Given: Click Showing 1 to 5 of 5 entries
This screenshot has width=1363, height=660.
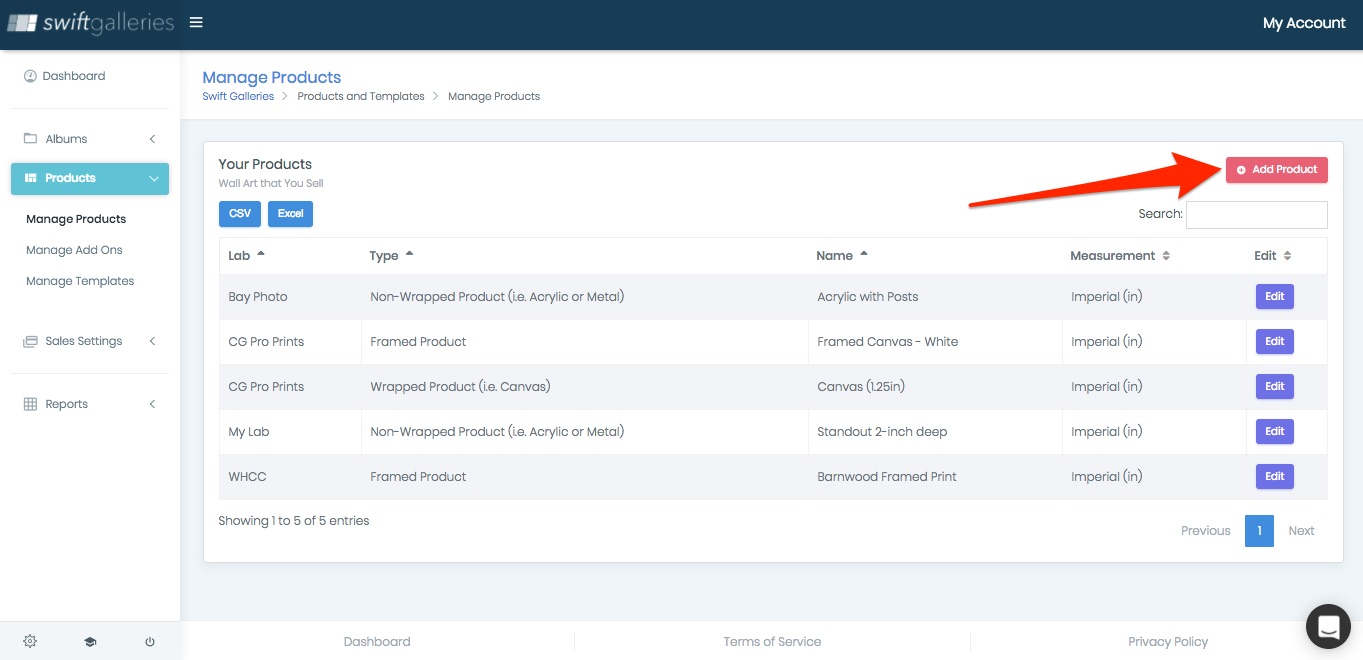Looking at the screenshot, I should coord(294,521).
